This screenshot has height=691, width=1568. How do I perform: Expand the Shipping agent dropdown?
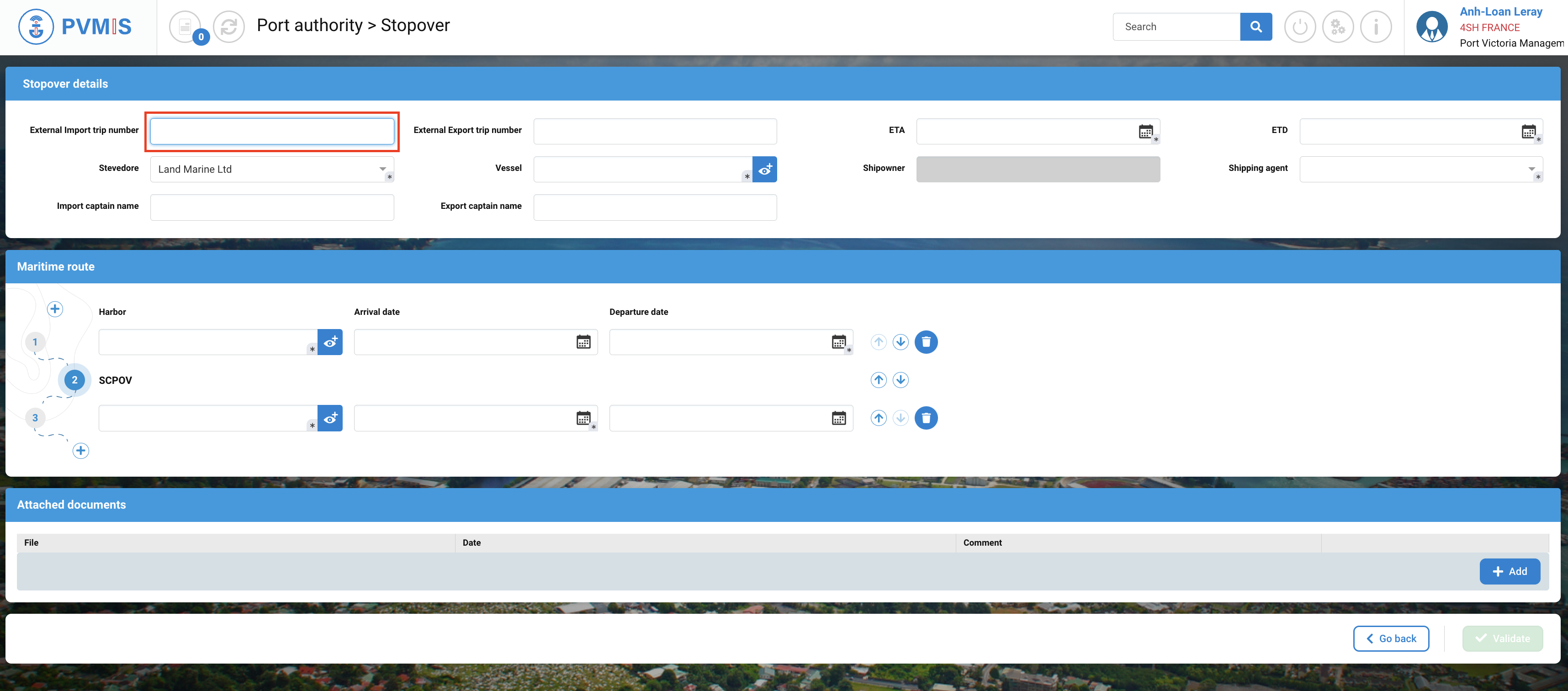pos(1531,169)
